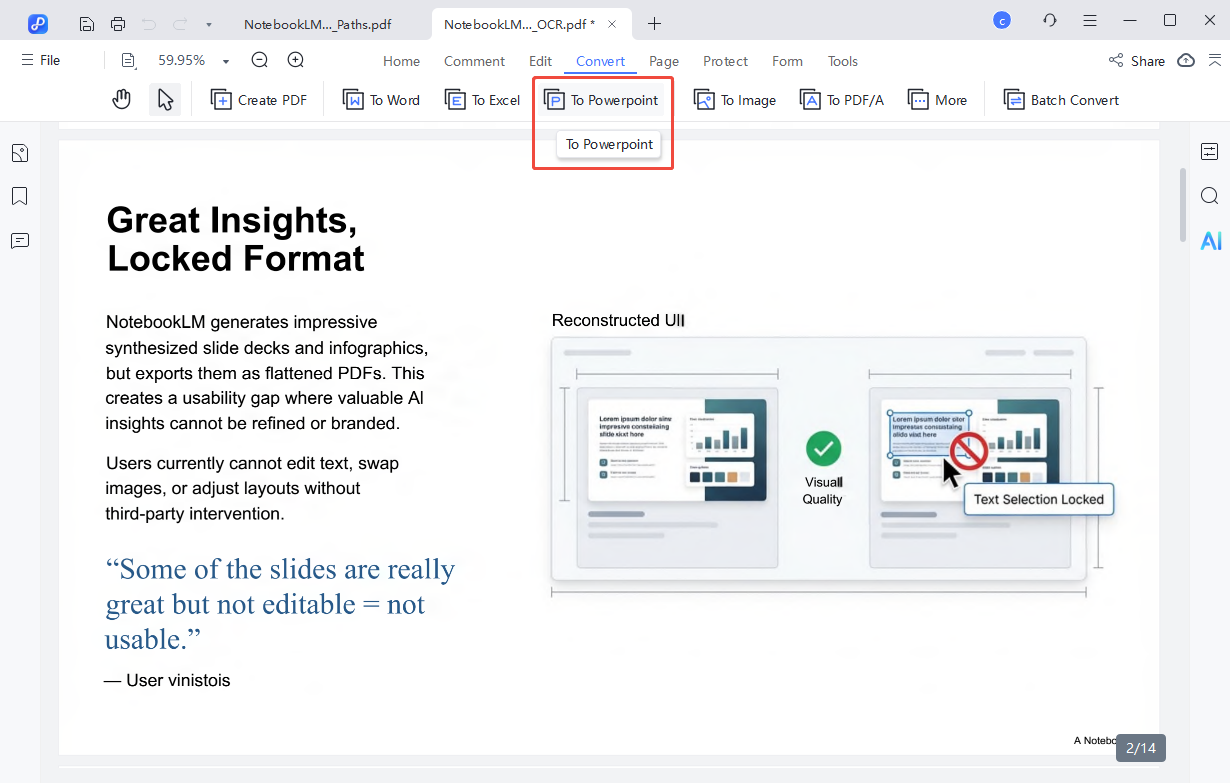Open the Search tool on right sidebar

[x=1210, y=196]
